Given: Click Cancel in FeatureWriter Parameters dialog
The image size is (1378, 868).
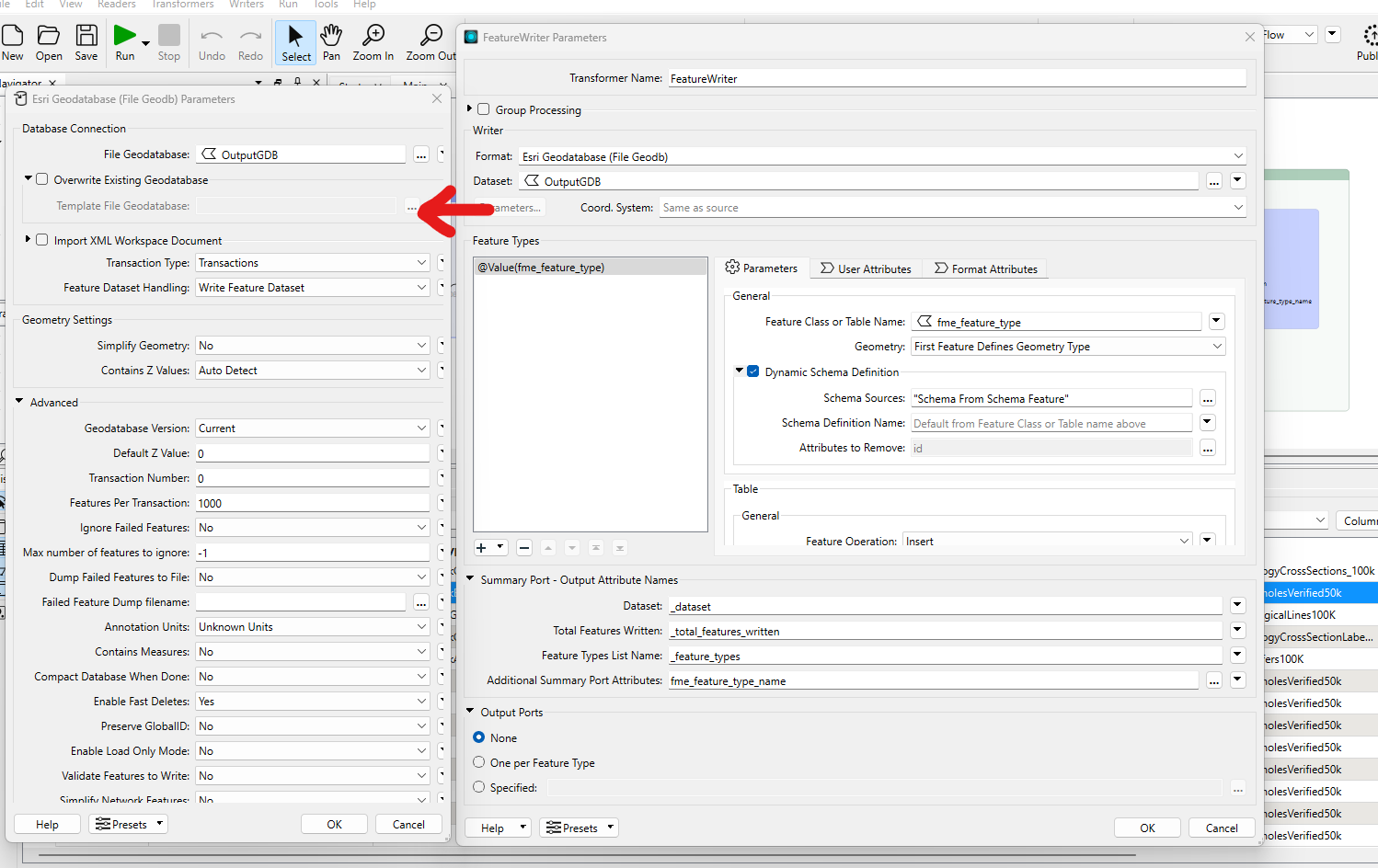Looking at the screenshot, I should [1222, 828].
